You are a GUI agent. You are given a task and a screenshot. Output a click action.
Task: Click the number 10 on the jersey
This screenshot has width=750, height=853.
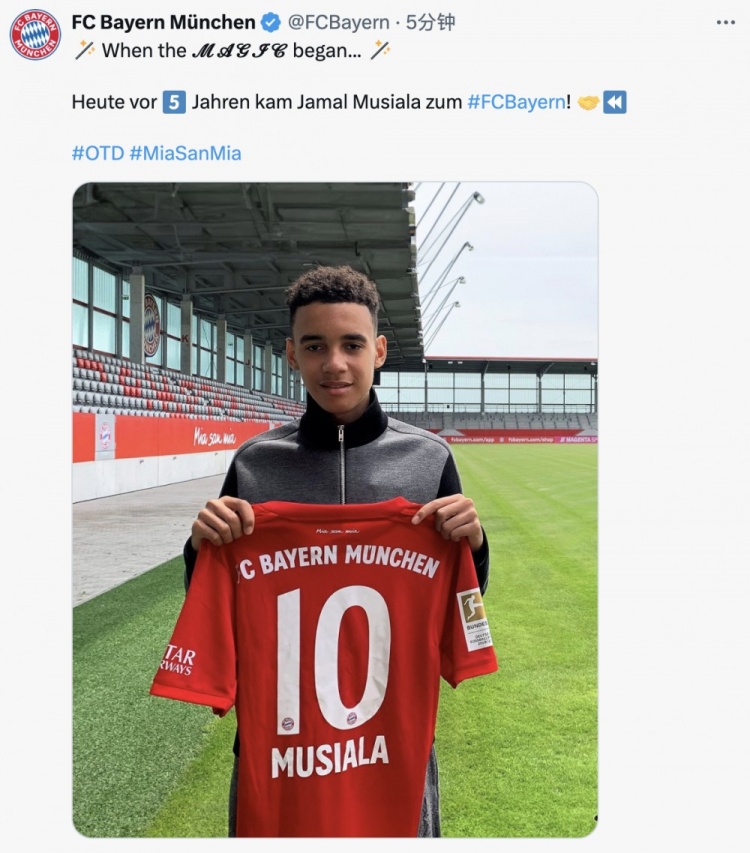click(333, 658)
